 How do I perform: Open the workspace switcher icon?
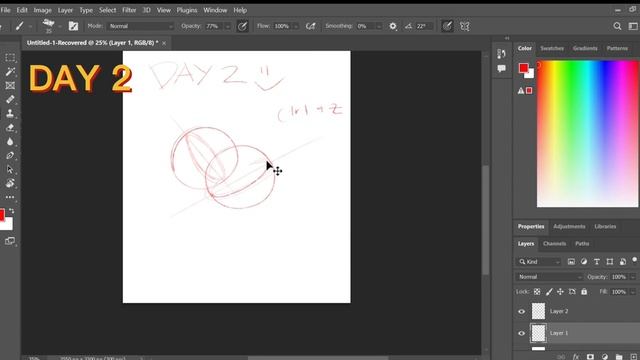[x=633, y=26]
